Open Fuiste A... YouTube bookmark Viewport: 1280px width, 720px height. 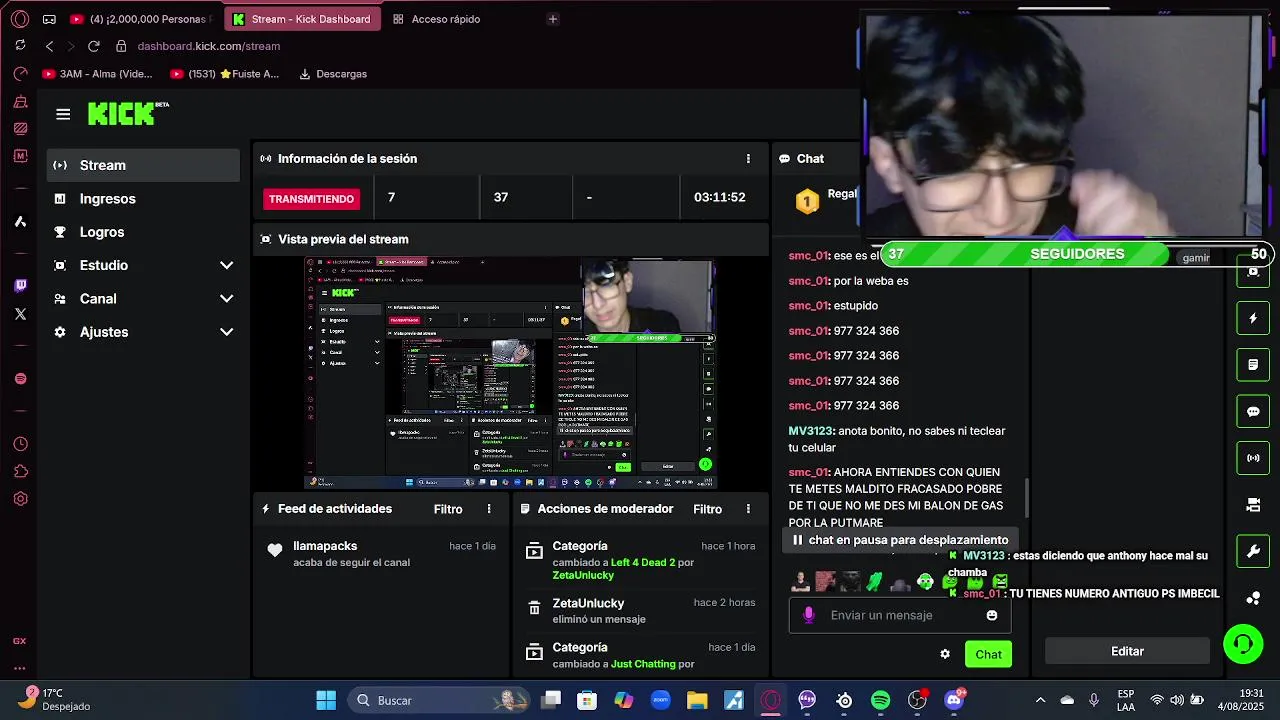click(225, 74)
